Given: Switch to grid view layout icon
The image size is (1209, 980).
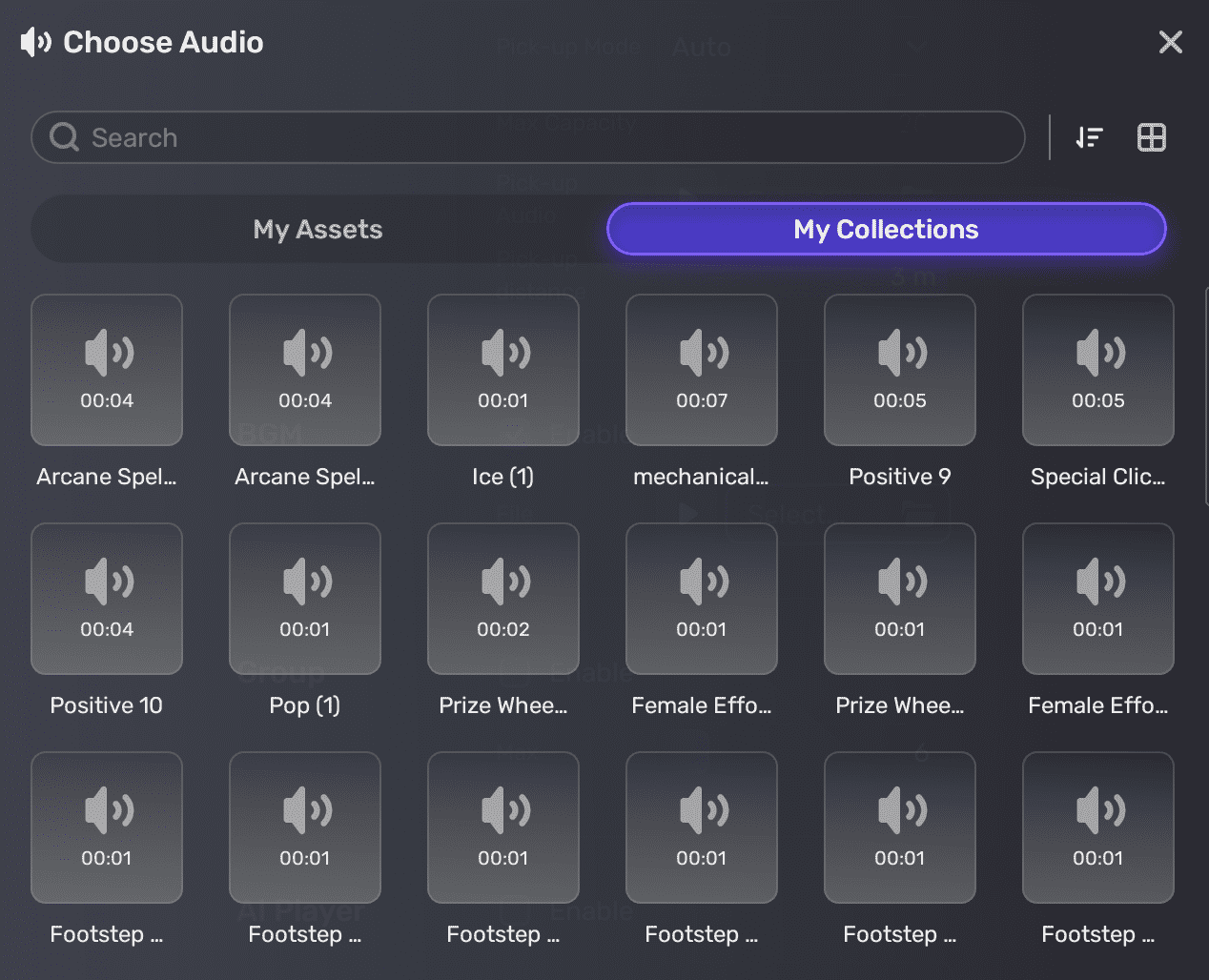Looking at the screenshot, I should coord(1151,137).
